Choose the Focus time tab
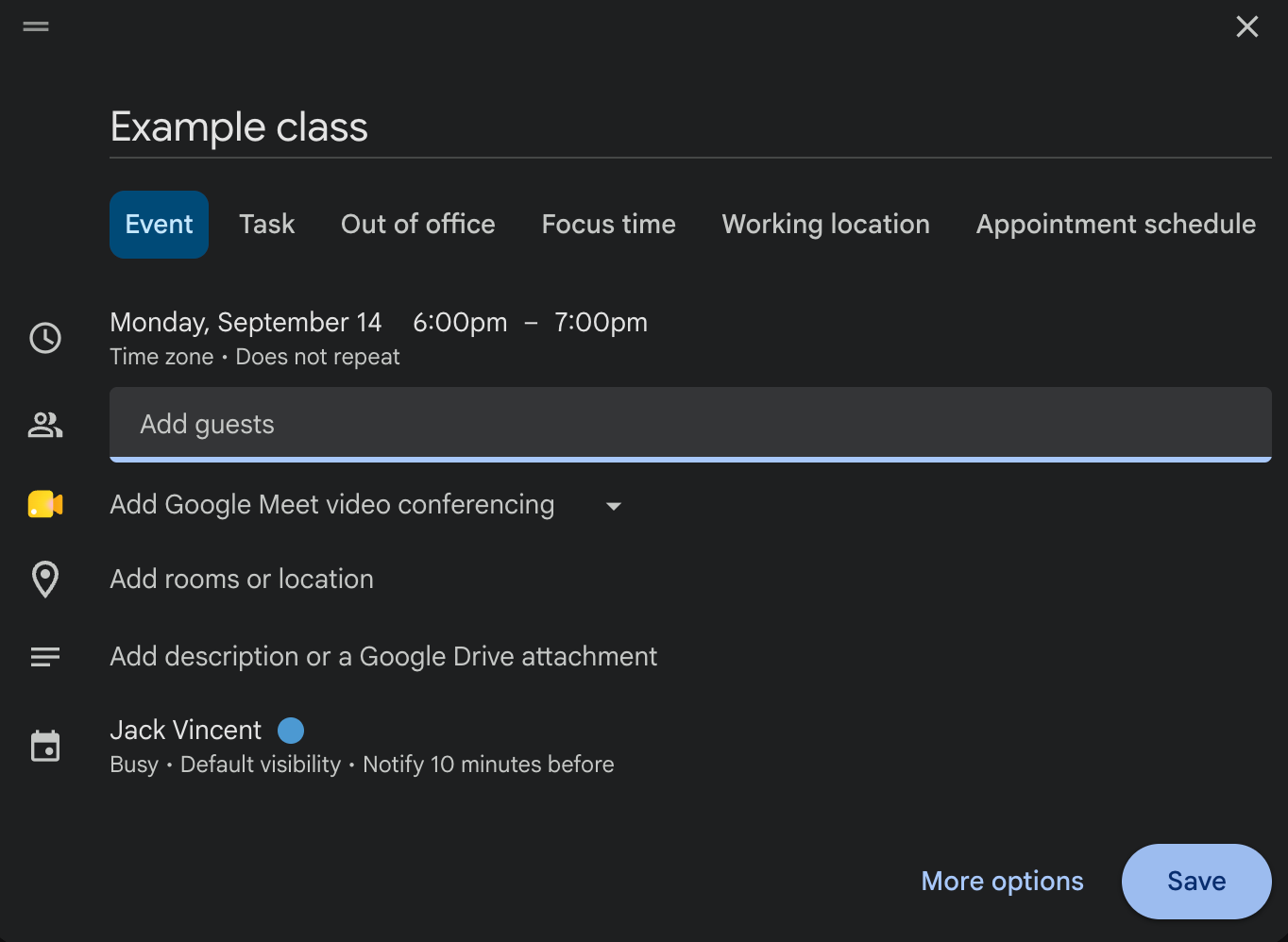 pyautogui.click(x=609, y=225)
